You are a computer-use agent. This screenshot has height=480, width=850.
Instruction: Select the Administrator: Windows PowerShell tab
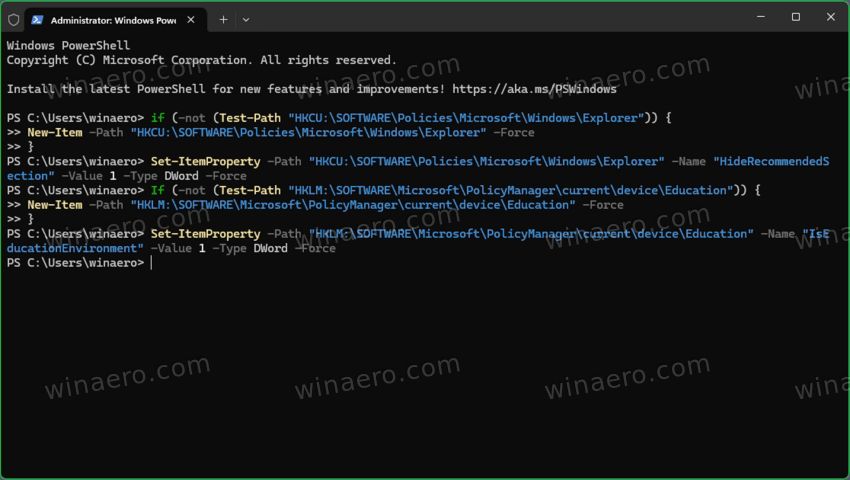click(x=112, y=19)
